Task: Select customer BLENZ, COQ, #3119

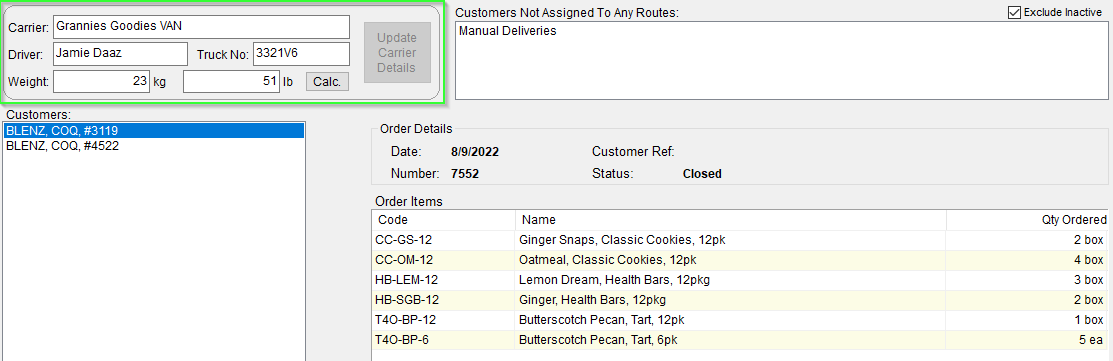Action: point(153,130)
